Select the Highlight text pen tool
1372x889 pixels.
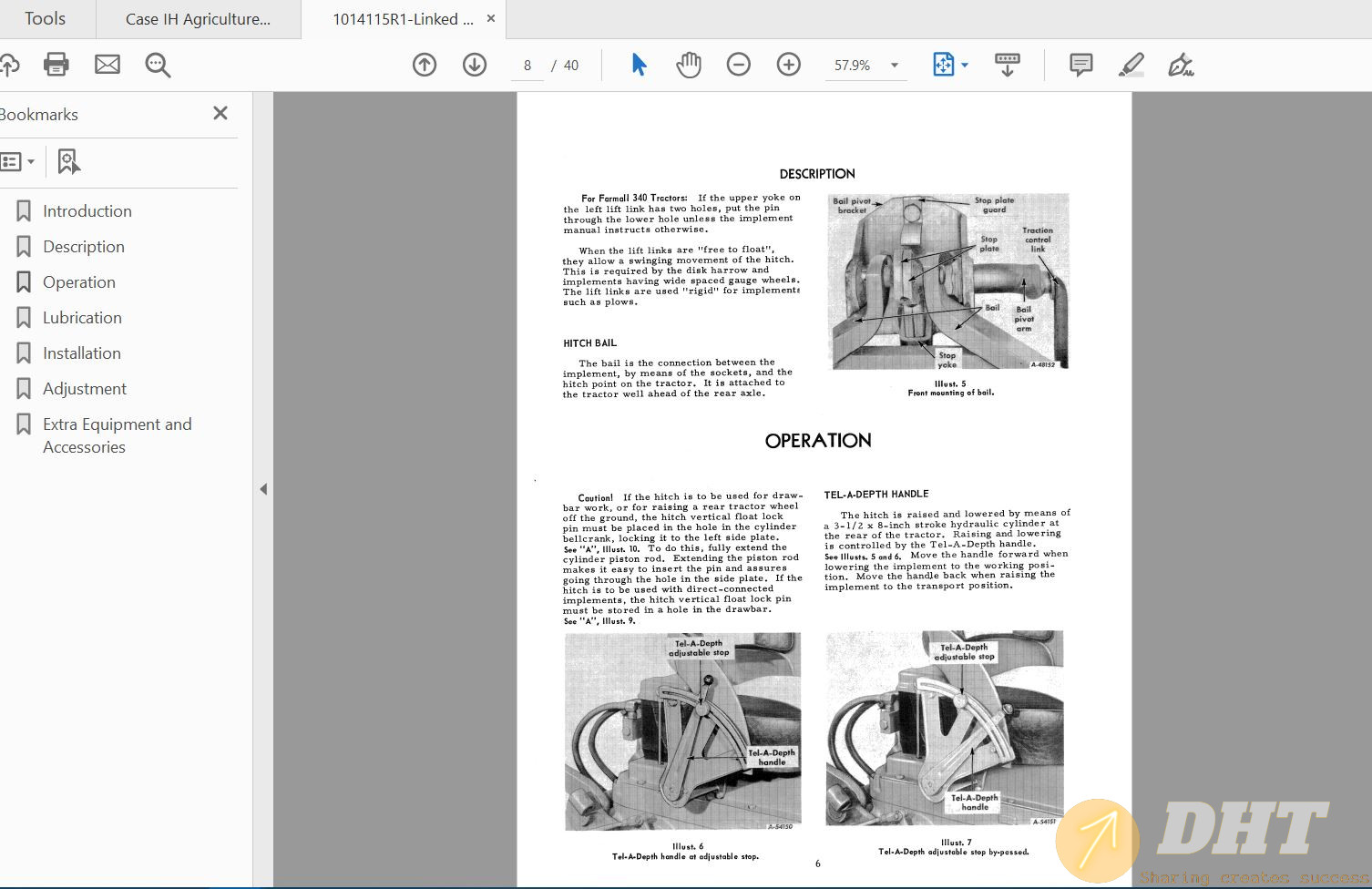pyautogui.click(x=1131, y=65)
